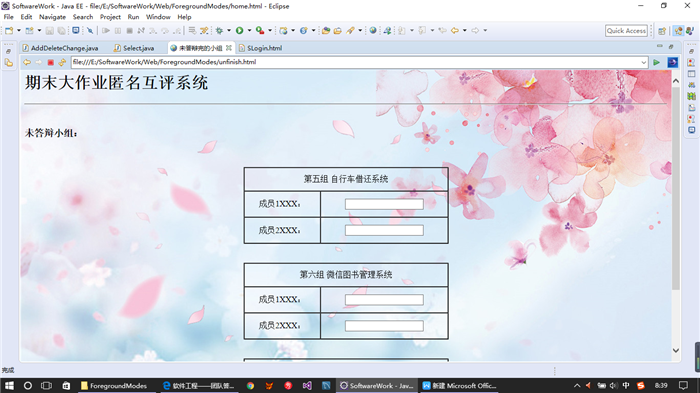
Task: Click the scrollbar down arrow
Action: point(676,351)
